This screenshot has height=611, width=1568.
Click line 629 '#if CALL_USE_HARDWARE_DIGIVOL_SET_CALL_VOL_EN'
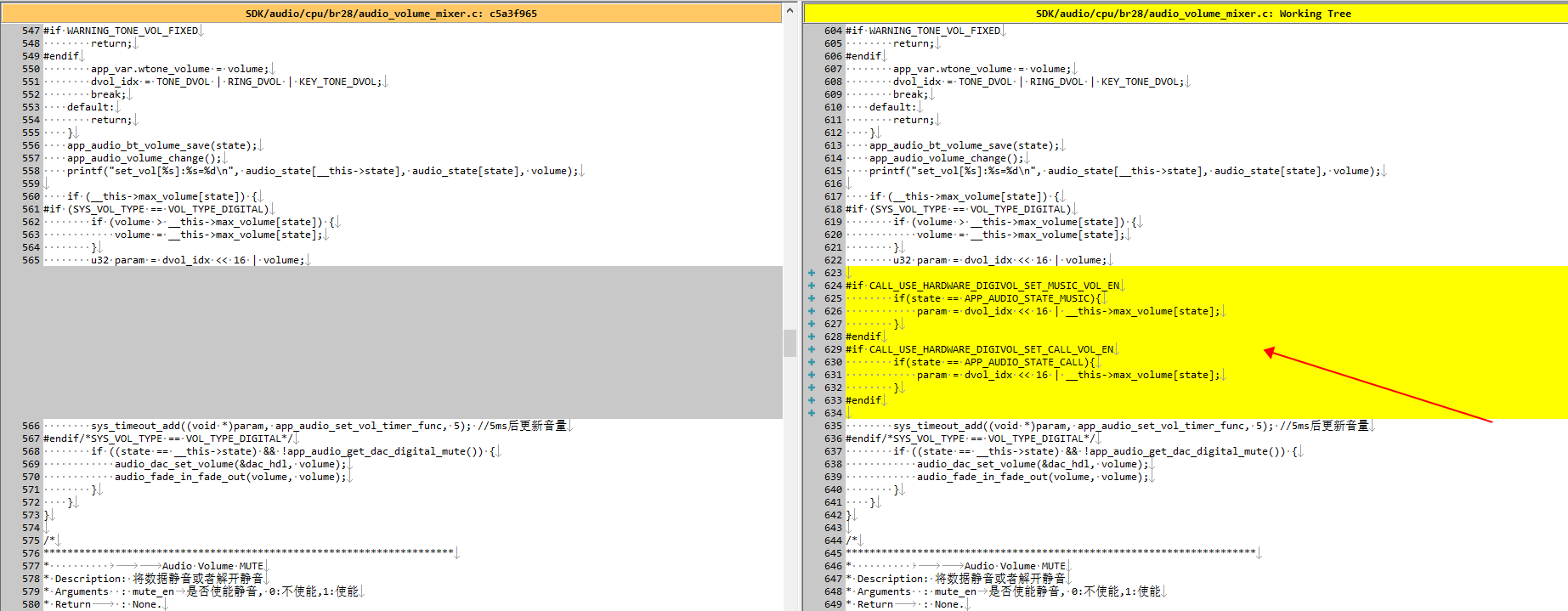[x=980, y=349]
